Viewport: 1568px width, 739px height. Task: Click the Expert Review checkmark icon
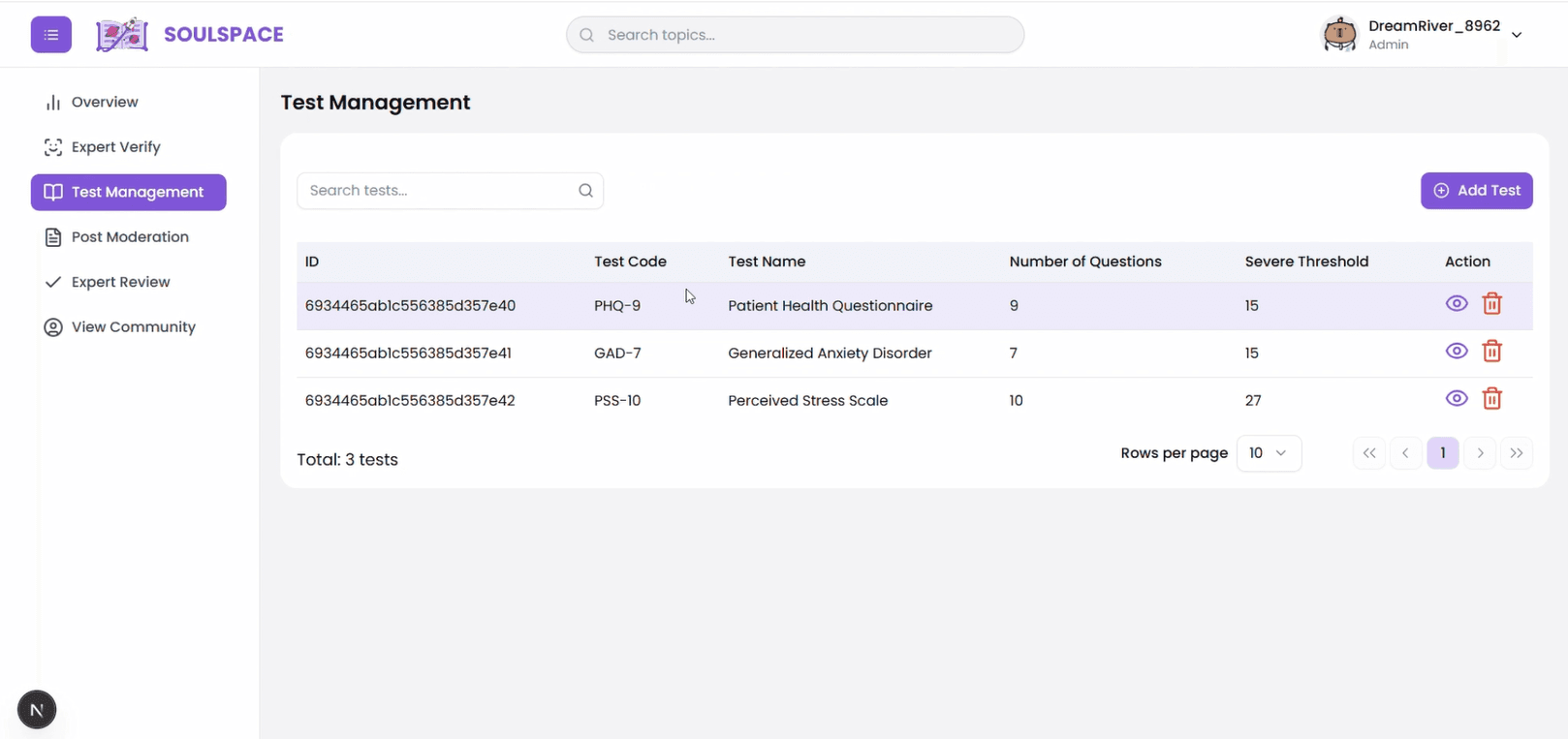tap(53, 282)
